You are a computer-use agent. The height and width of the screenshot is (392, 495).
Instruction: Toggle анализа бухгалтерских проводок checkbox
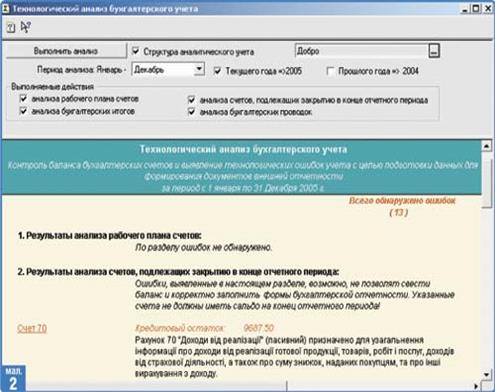click(192, 112)
